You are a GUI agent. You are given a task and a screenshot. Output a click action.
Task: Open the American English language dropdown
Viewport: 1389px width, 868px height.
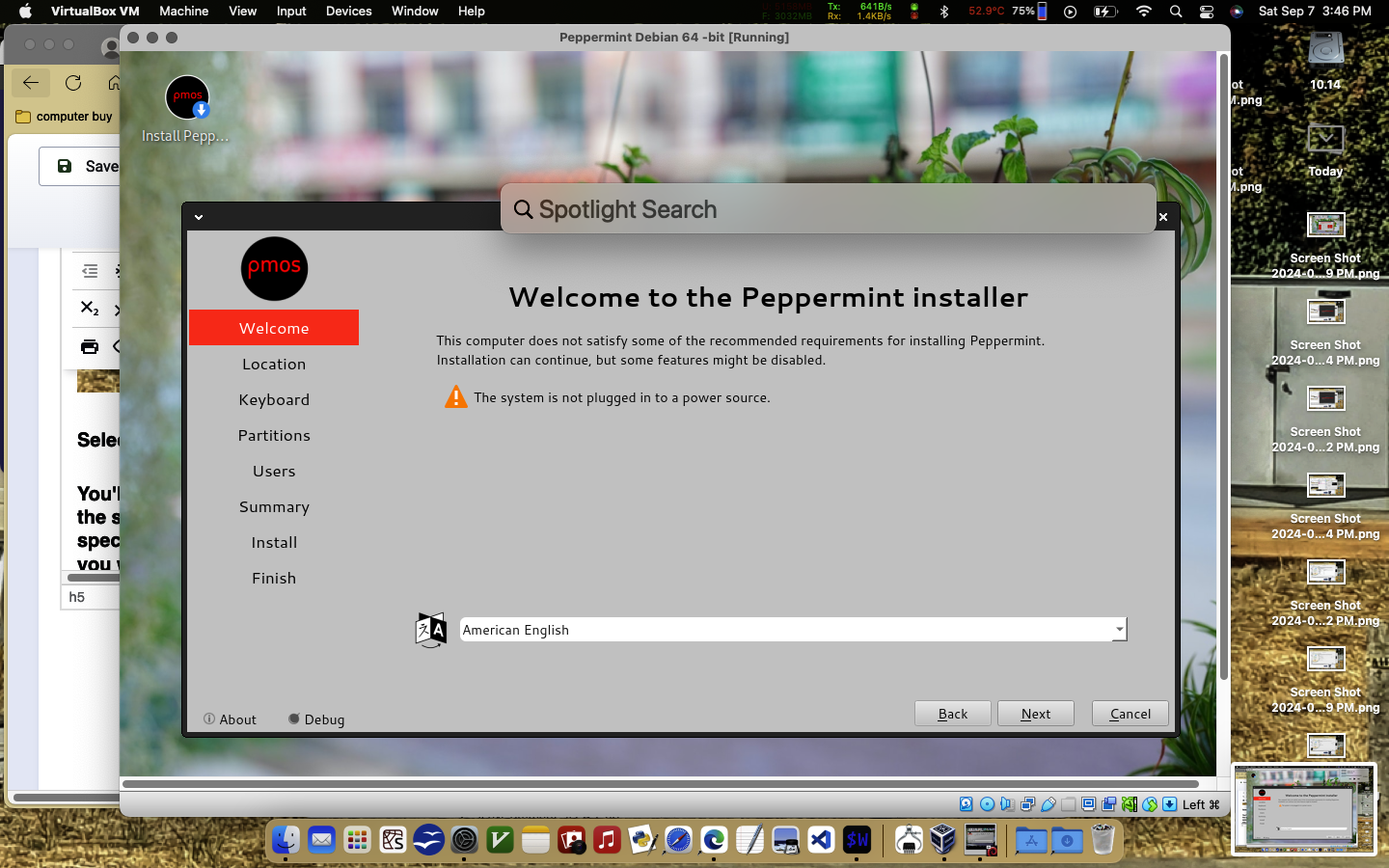[792, 630]
